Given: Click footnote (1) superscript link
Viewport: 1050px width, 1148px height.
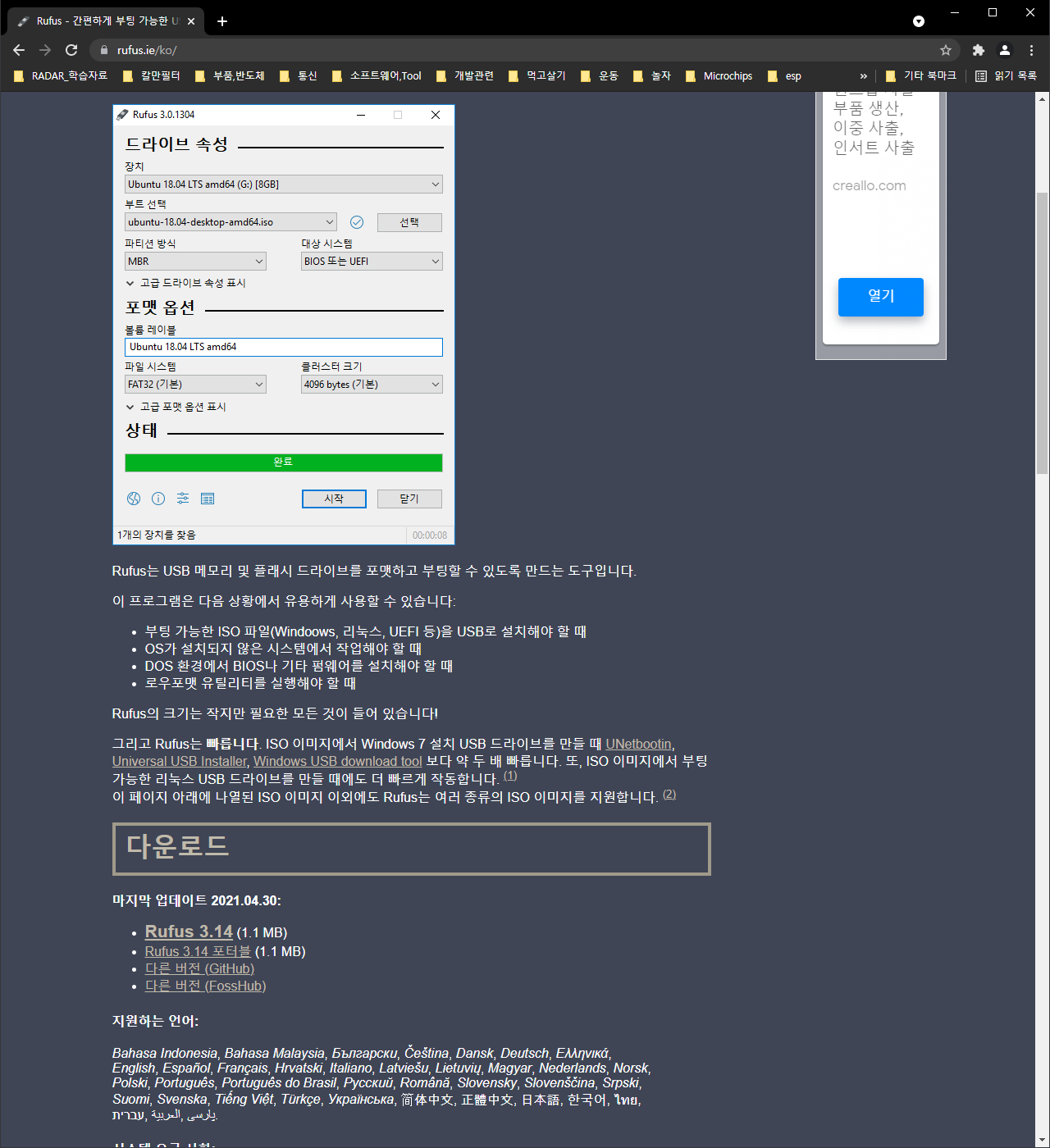Looking at the screenshot, I should [510, 776].
